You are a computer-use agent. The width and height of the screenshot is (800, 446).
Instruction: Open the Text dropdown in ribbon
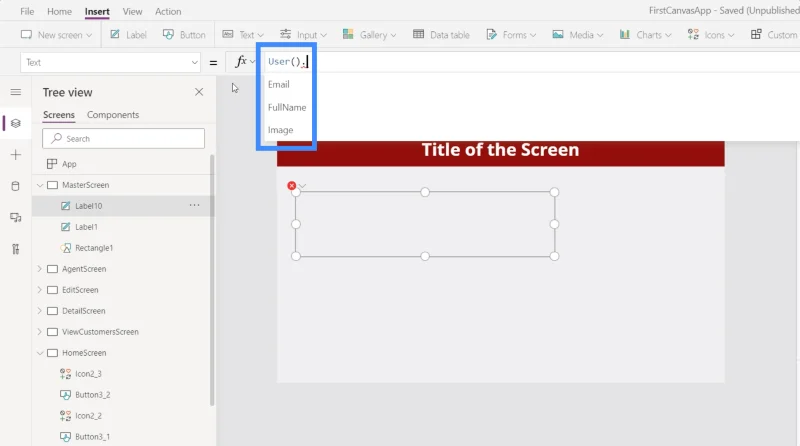click(243, 35)
